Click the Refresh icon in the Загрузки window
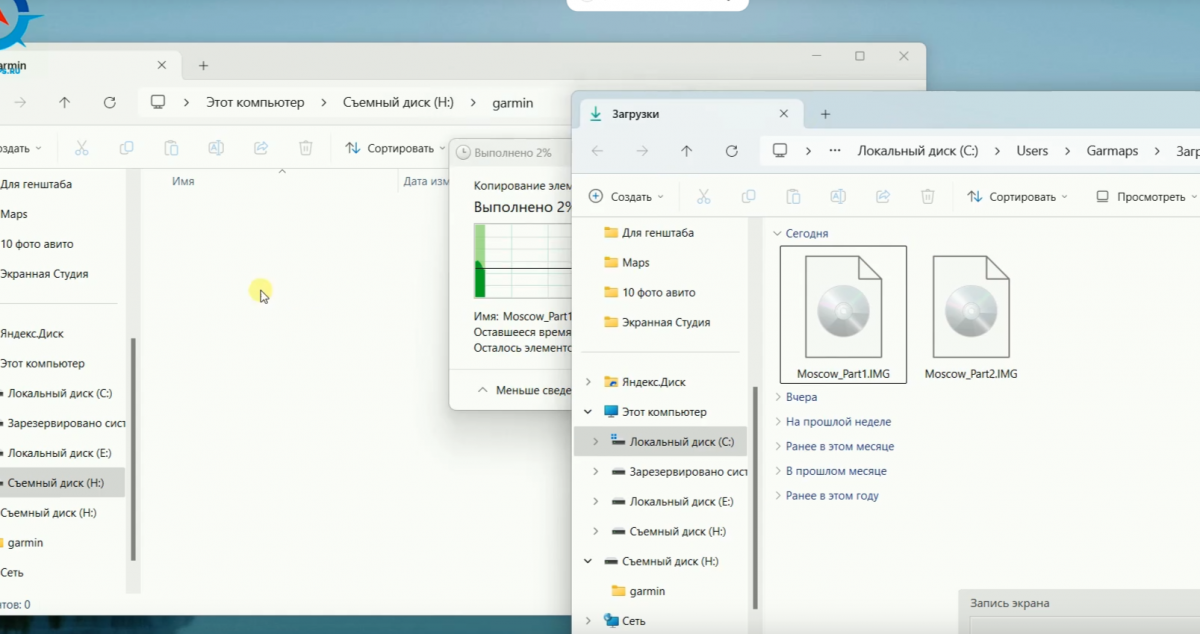The image size is (1200, 634). pyautogui.click(x=731, y=151)
